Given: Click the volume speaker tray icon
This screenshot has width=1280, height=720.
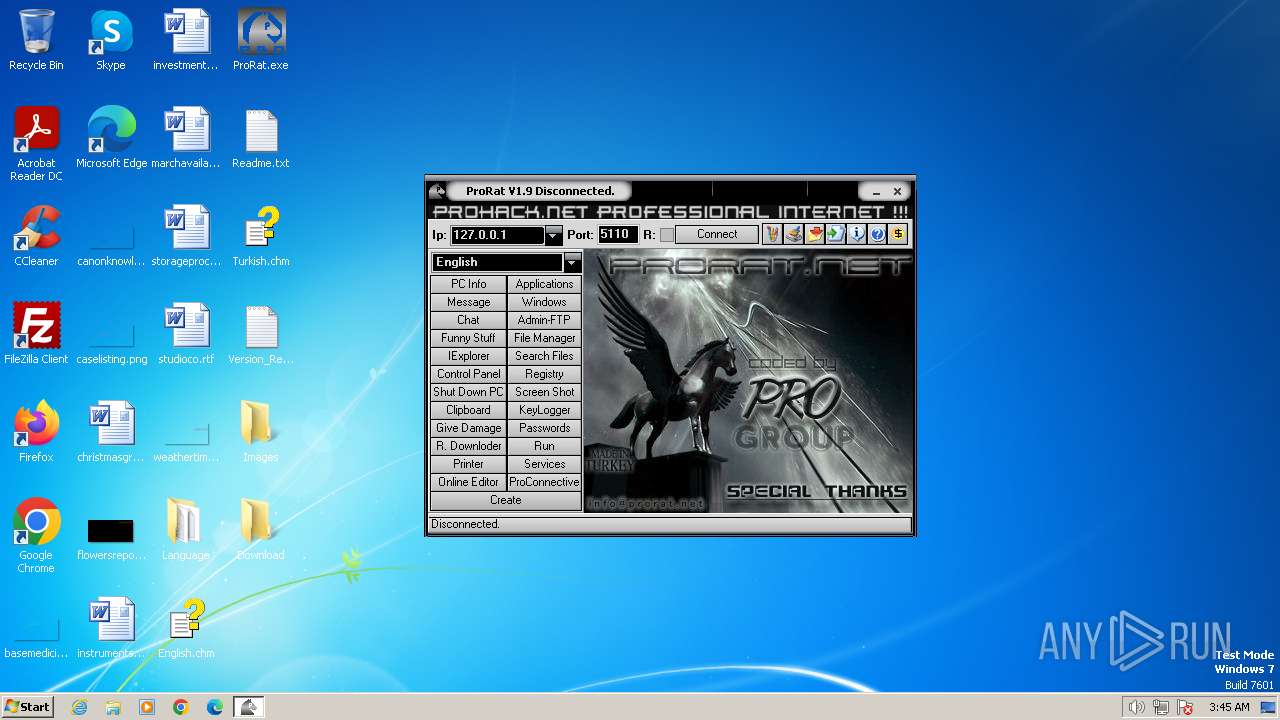Looking at the screenshot, I should (x=1136, y=707).
